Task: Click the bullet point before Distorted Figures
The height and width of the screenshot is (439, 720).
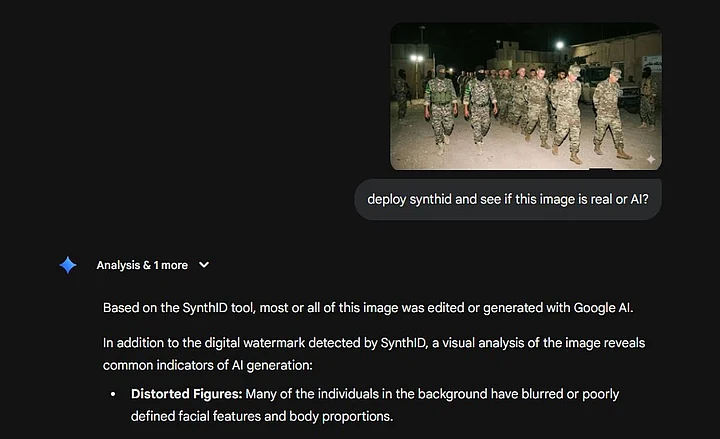Action: (113, 394)
